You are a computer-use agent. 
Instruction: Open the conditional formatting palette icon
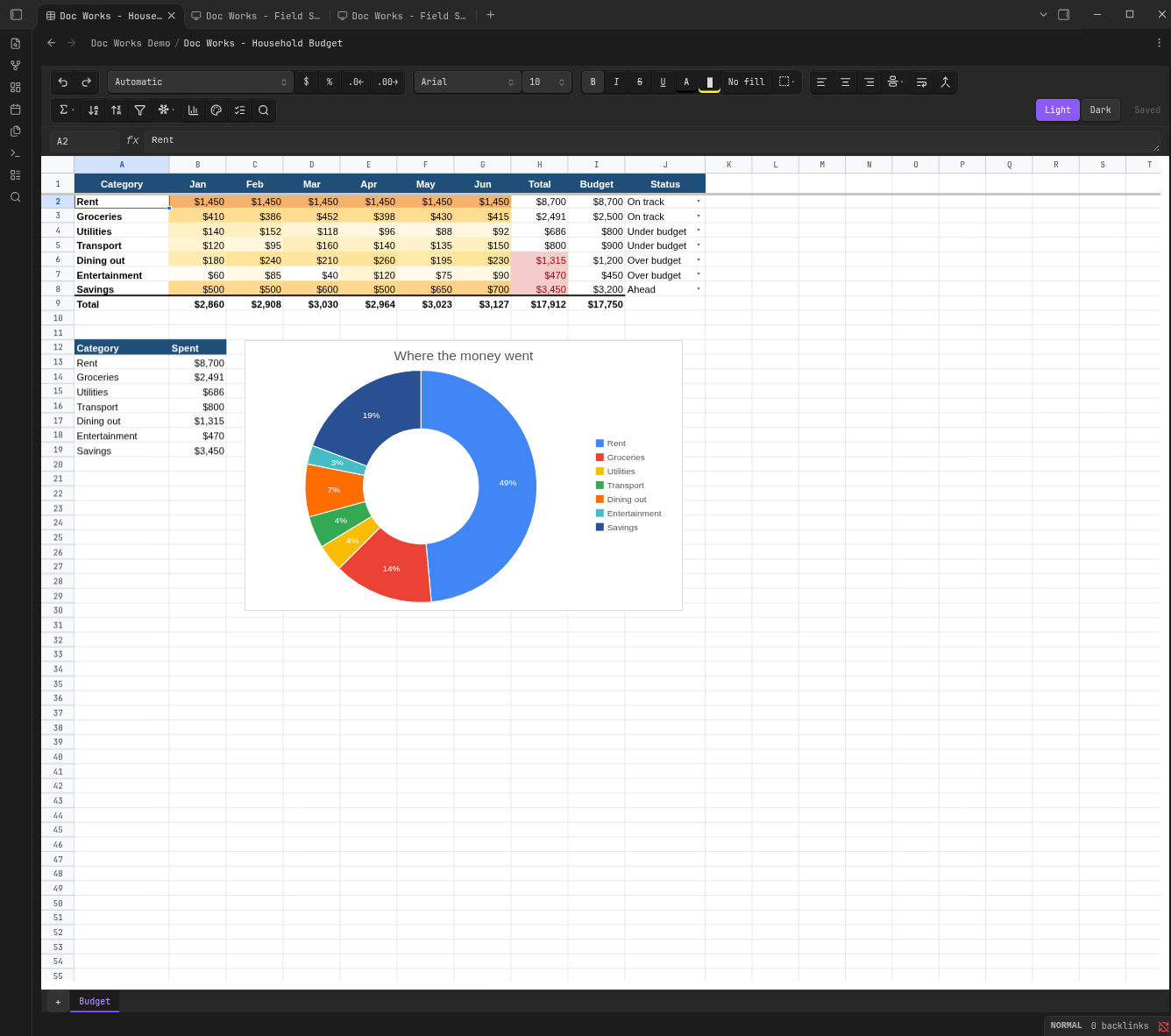point(216,110)
